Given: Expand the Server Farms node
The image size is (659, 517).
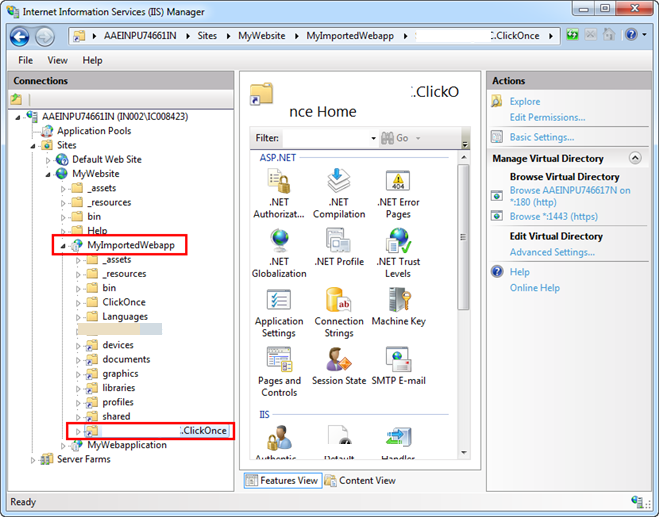Looking at the screenshot, I should (x=34, y=460).
